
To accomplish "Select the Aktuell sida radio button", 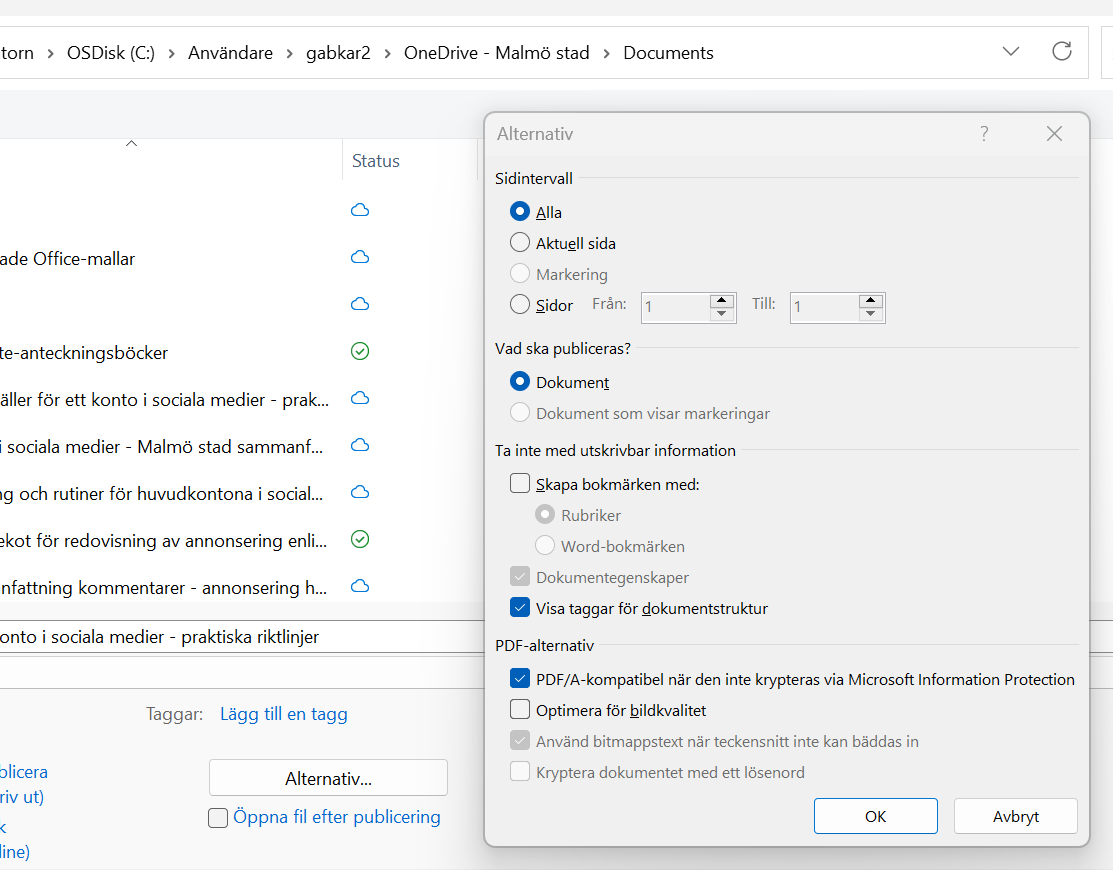I will pyautogui.click(x=520, y=243).
